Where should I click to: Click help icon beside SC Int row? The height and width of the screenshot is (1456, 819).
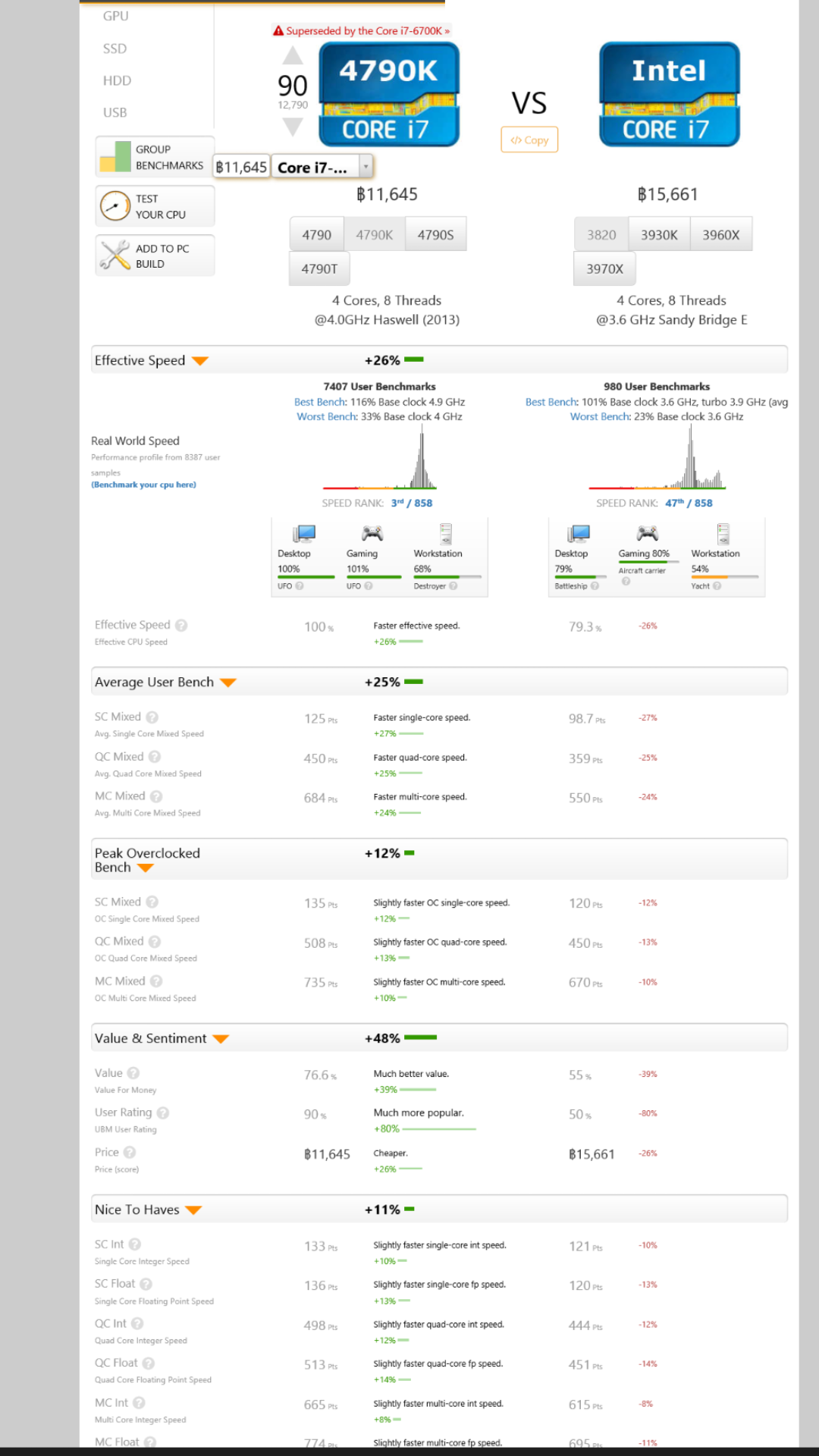coord(135,1244)
